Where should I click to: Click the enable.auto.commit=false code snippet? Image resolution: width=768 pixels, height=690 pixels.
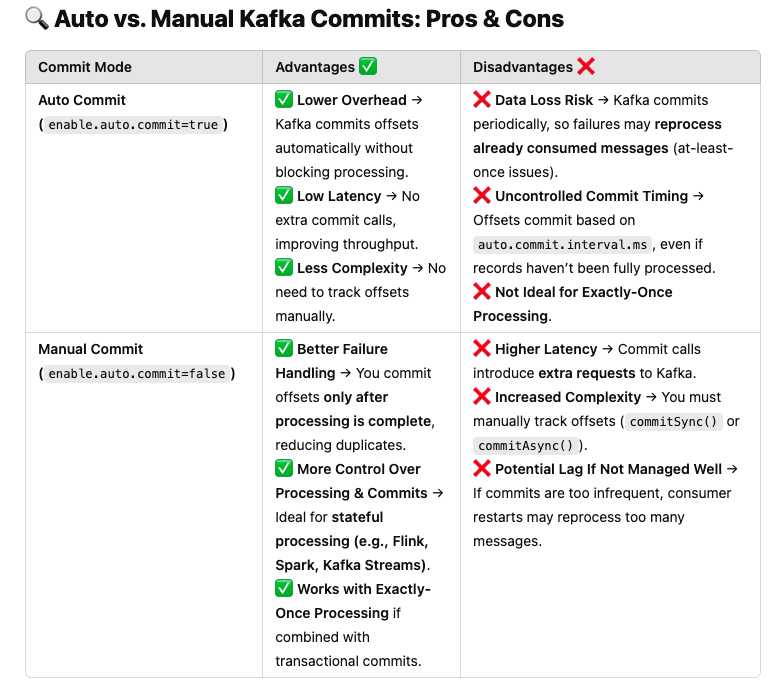tap(136, 374)
